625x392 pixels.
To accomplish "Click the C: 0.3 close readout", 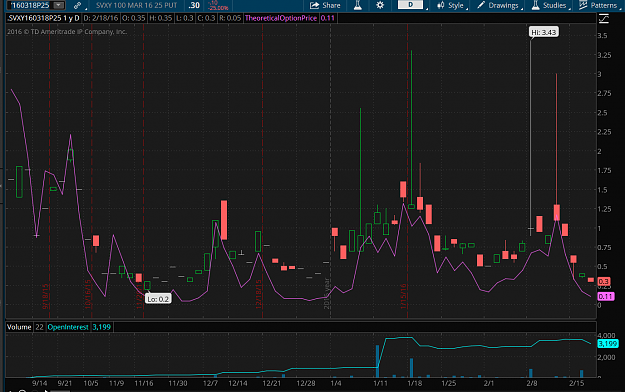I will 206,18.
